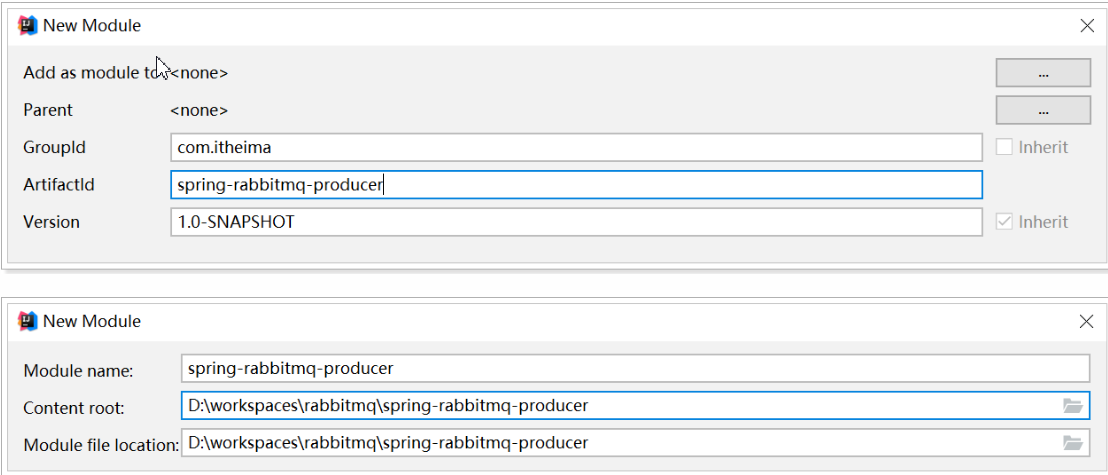Click the IntelliJ icon in the GroupId dialog title bar

pos(28,26)
